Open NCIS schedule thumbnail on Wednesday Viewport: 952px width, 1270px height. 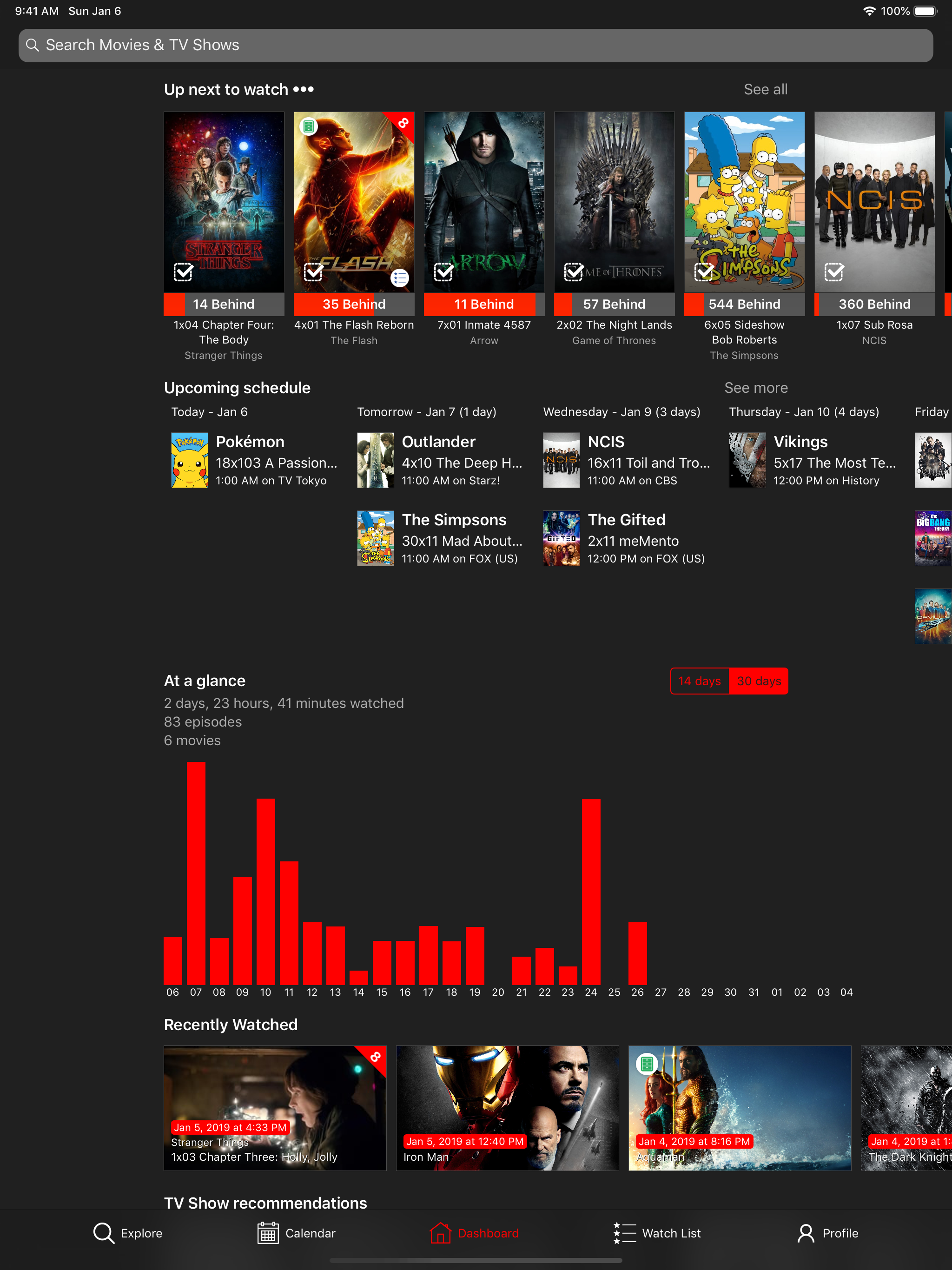562,461
